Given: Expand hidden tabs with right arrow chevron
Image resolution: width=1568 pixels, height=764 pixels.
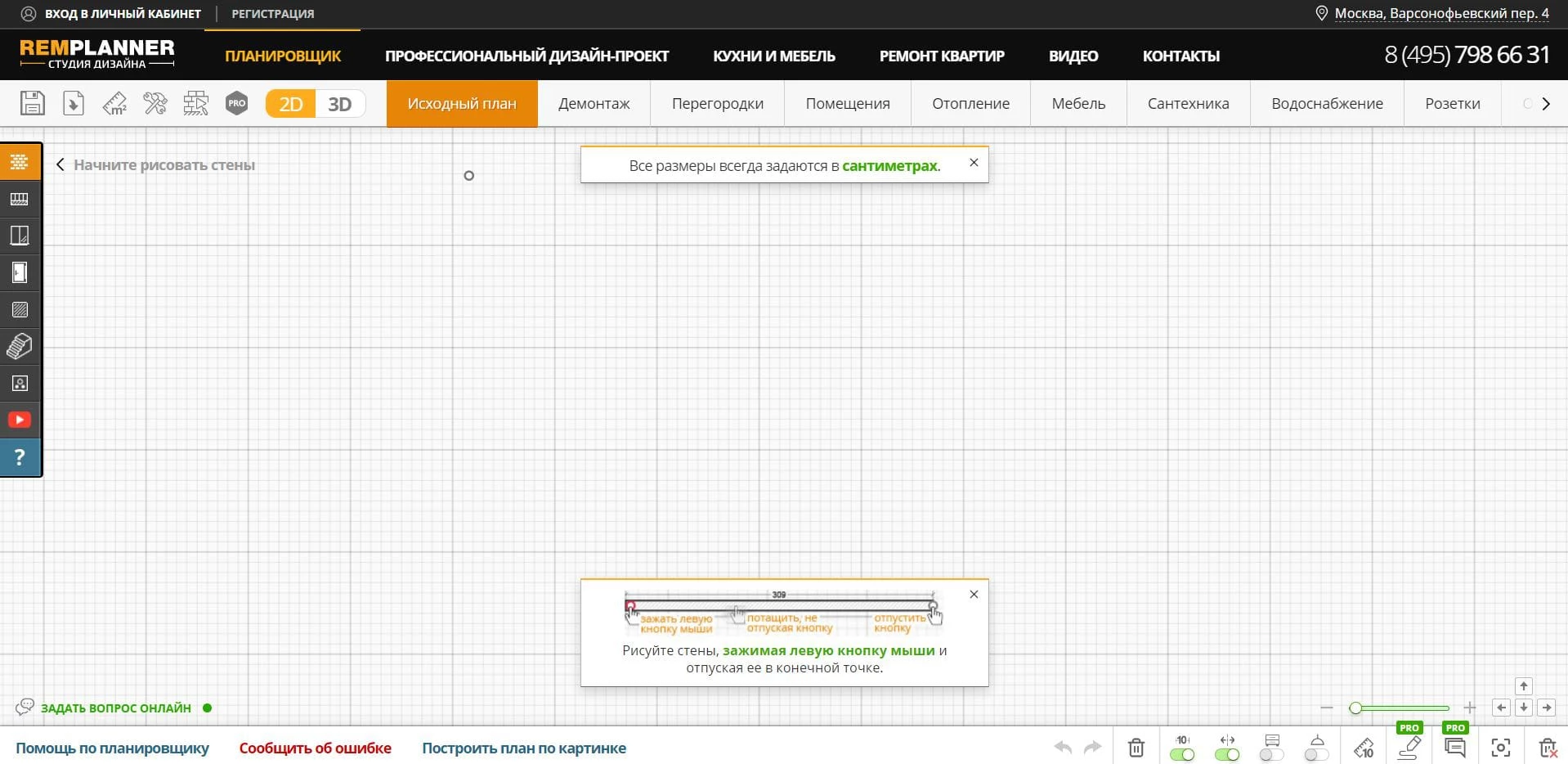Looking at the screenshot, I should click(x=1545, y=103).
